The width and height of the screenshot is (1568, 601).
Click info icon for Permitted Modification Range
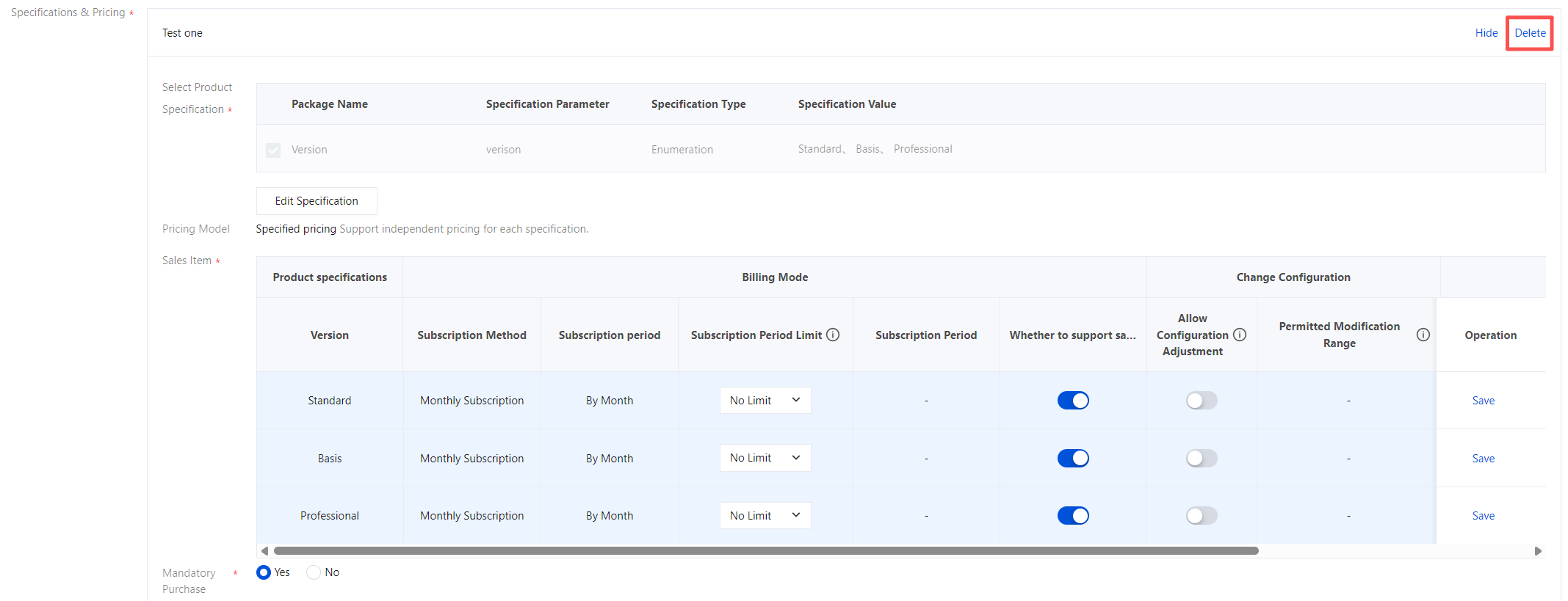(1423, 335)
